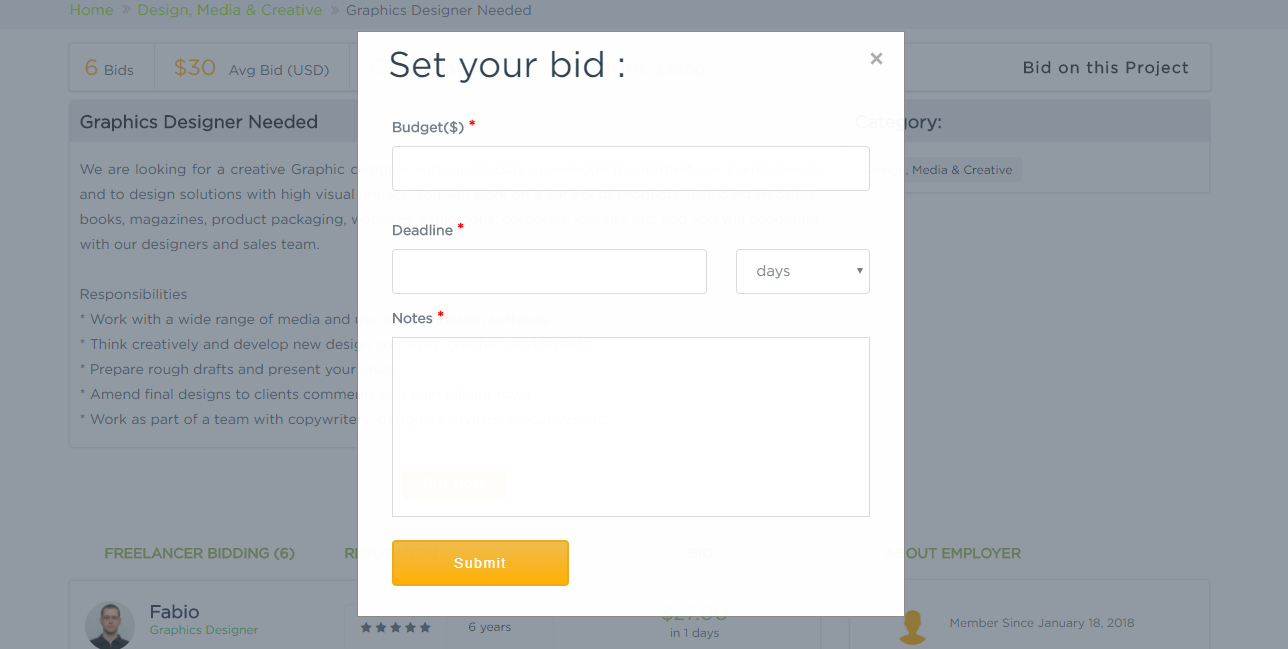Click inside the Notes text area

pyautogui.click(x=630, y=426)
